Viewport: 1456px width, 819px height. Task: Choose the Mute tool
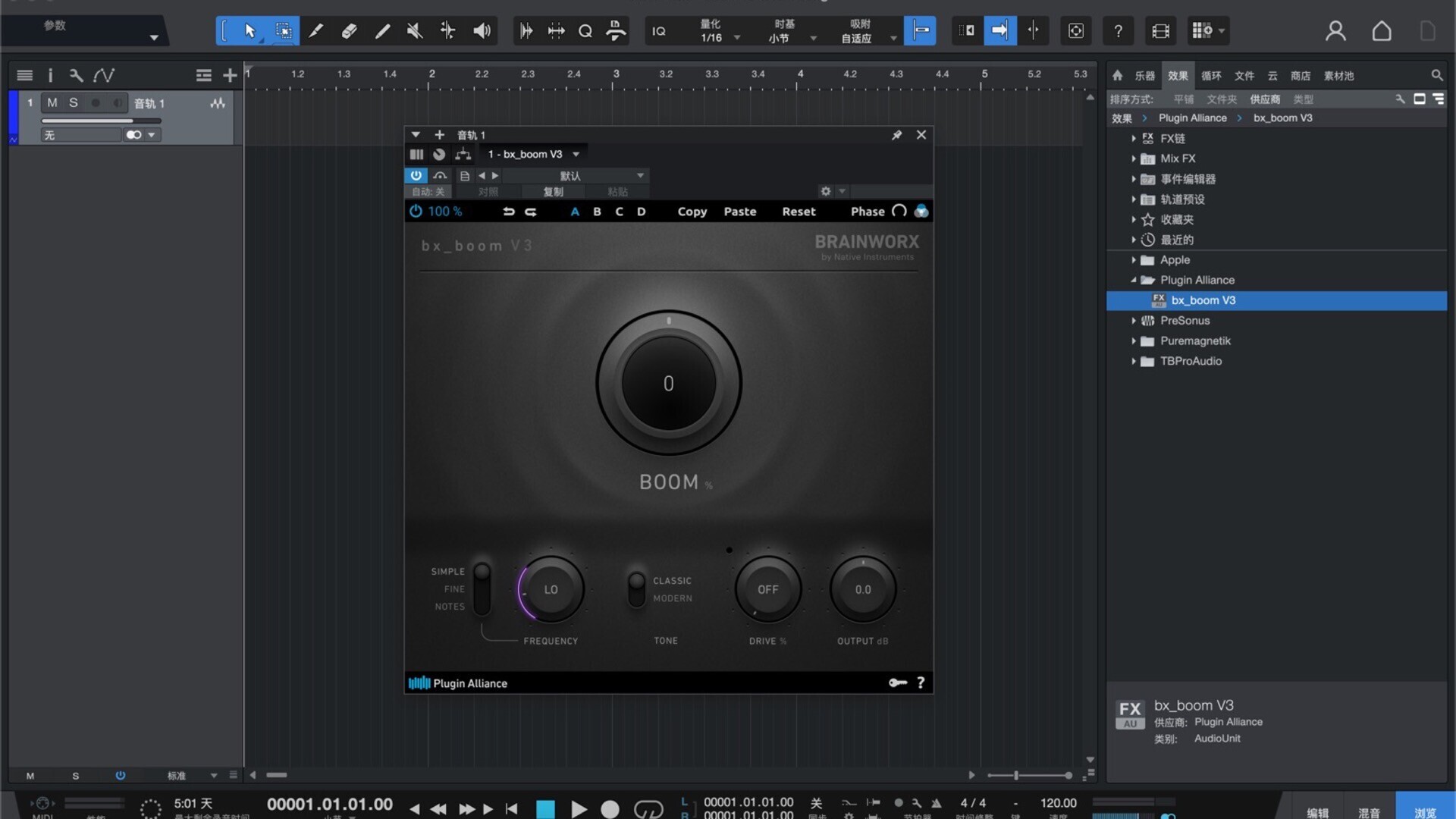[415, 31]
